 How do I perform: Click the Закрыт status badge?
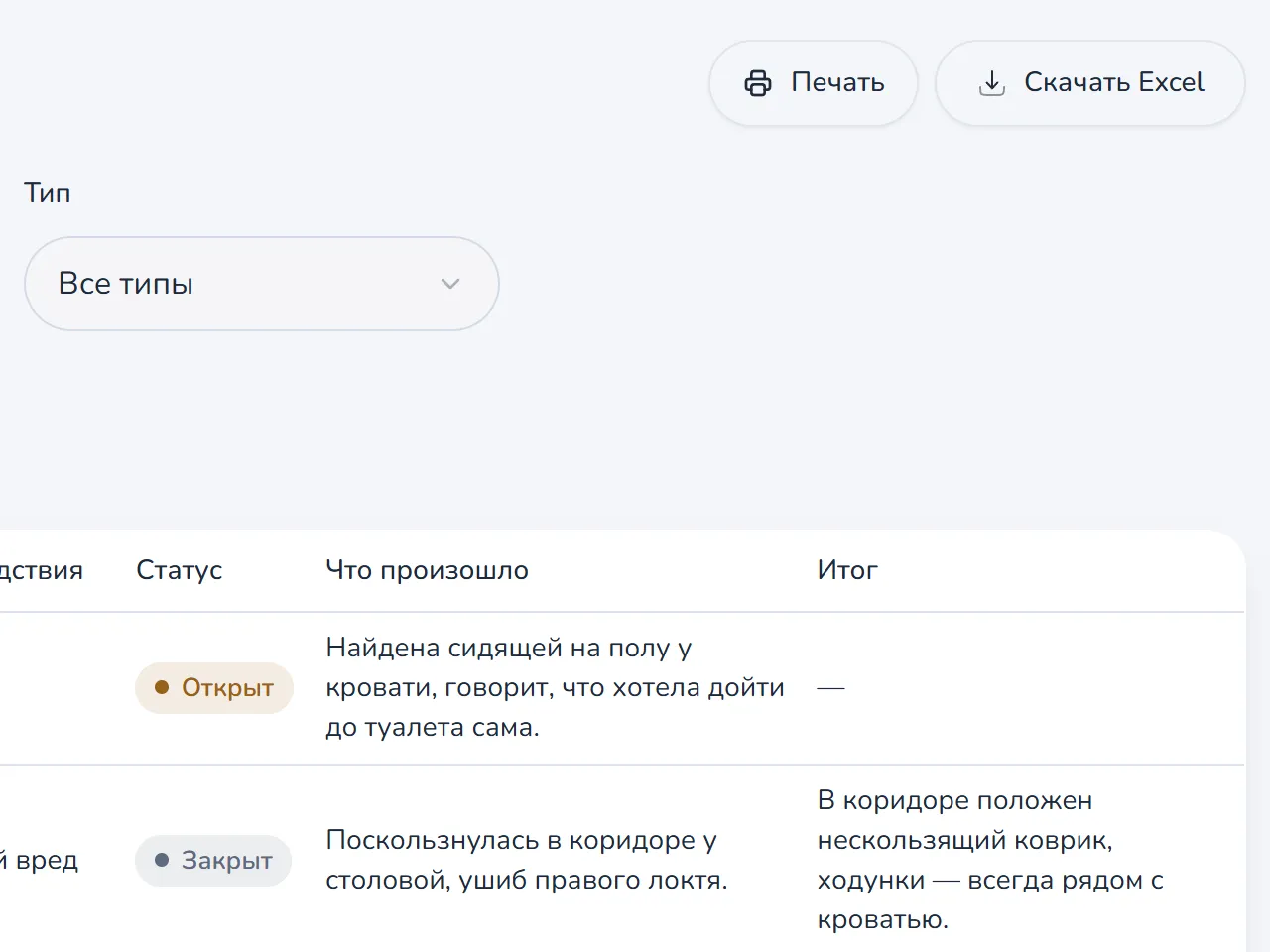(x=213, y=861)
